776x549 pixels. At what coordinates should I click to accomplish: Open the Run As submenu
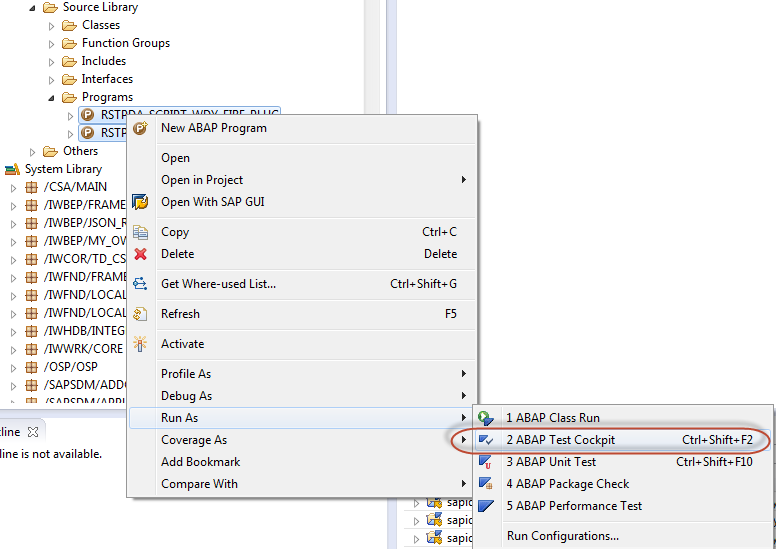302,418
